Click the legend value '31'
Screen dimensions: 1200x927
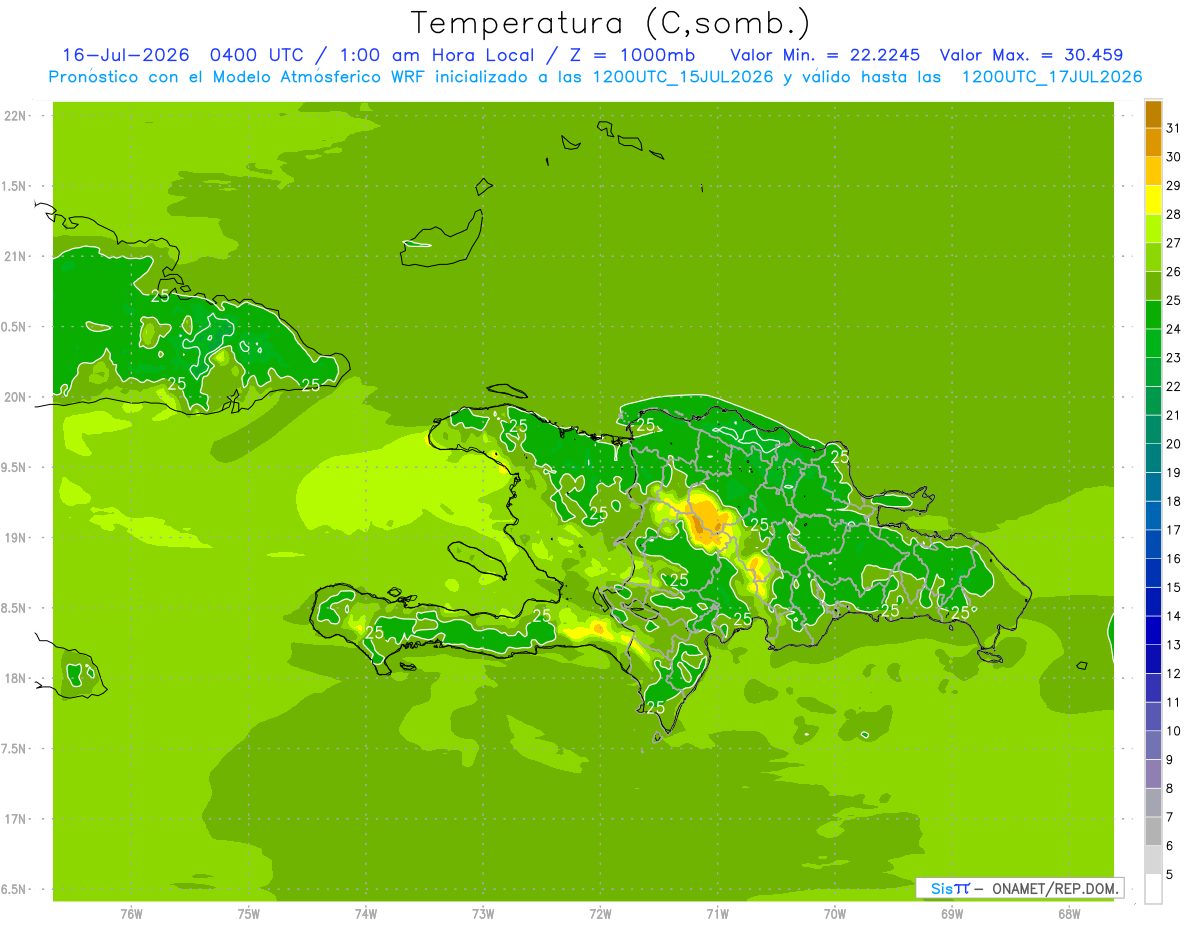point(1173,128)
